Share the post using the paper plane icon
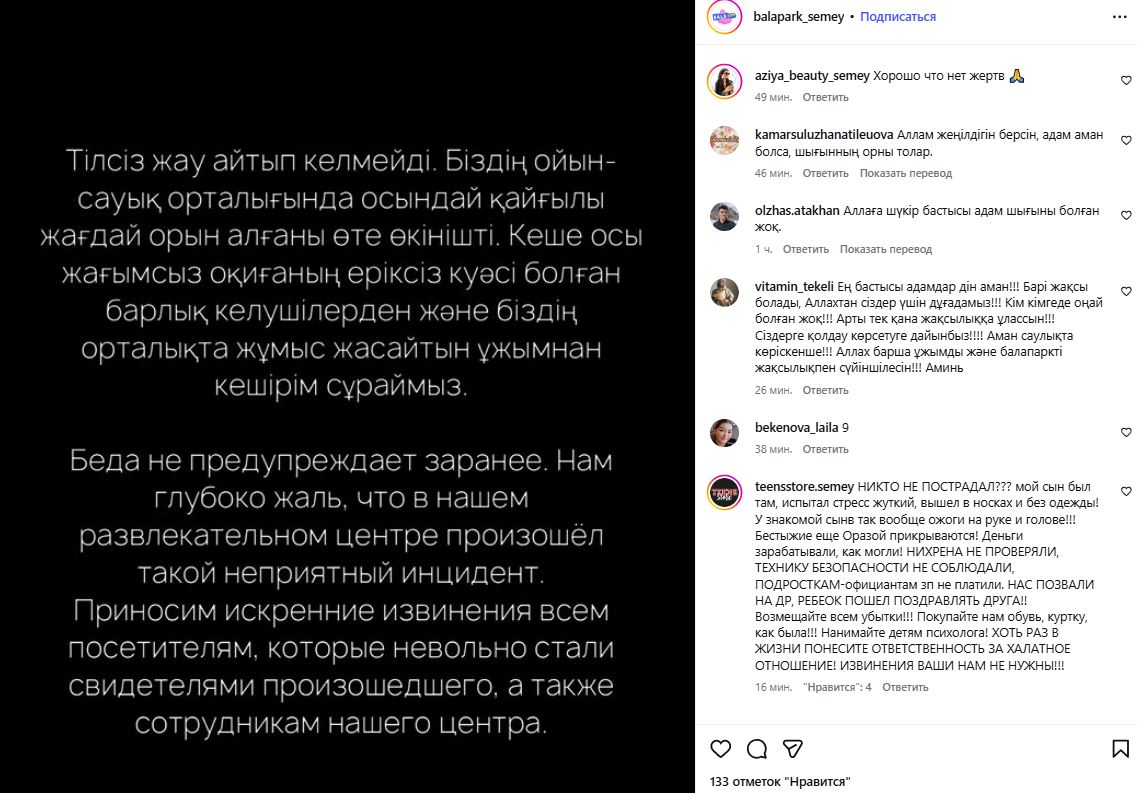 792,749
